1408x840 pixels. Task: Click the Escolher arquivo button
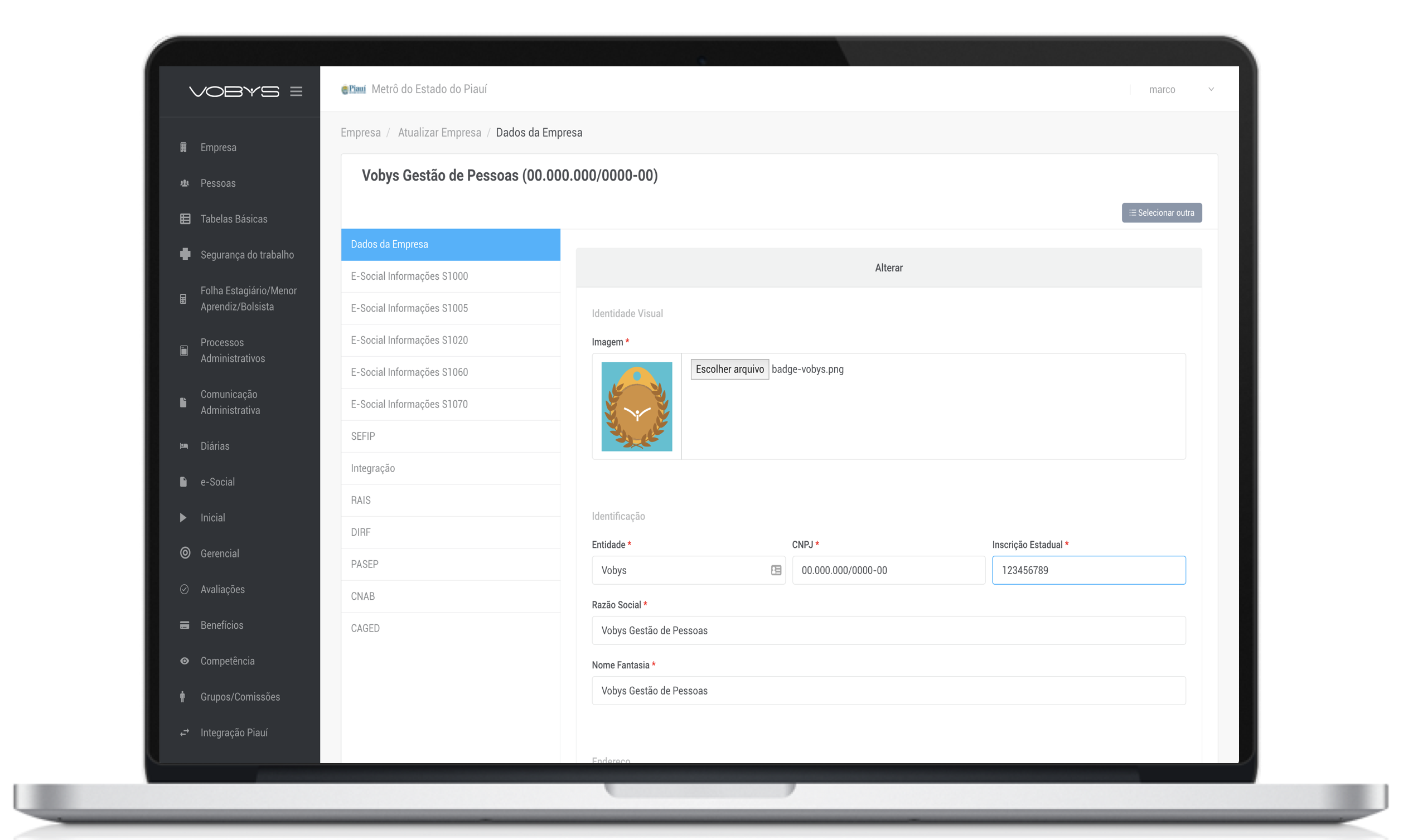pos(729,369)
